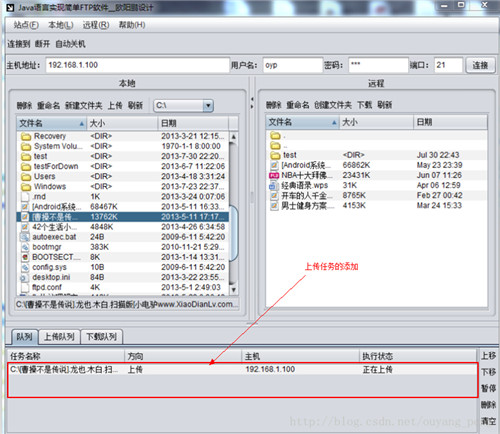500x434 pixels.
Task: Open the 站点(F) menu
Action: [26, 25]
